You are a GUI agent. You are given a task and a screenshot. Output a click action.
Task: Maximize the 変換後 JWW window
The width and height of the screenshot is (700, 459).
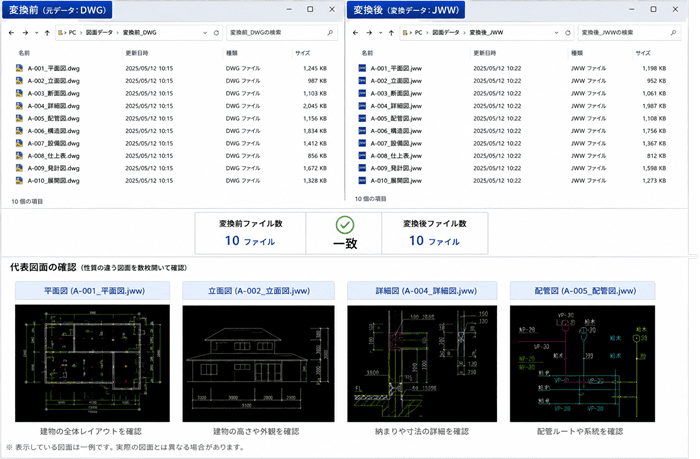pos(654,9)
